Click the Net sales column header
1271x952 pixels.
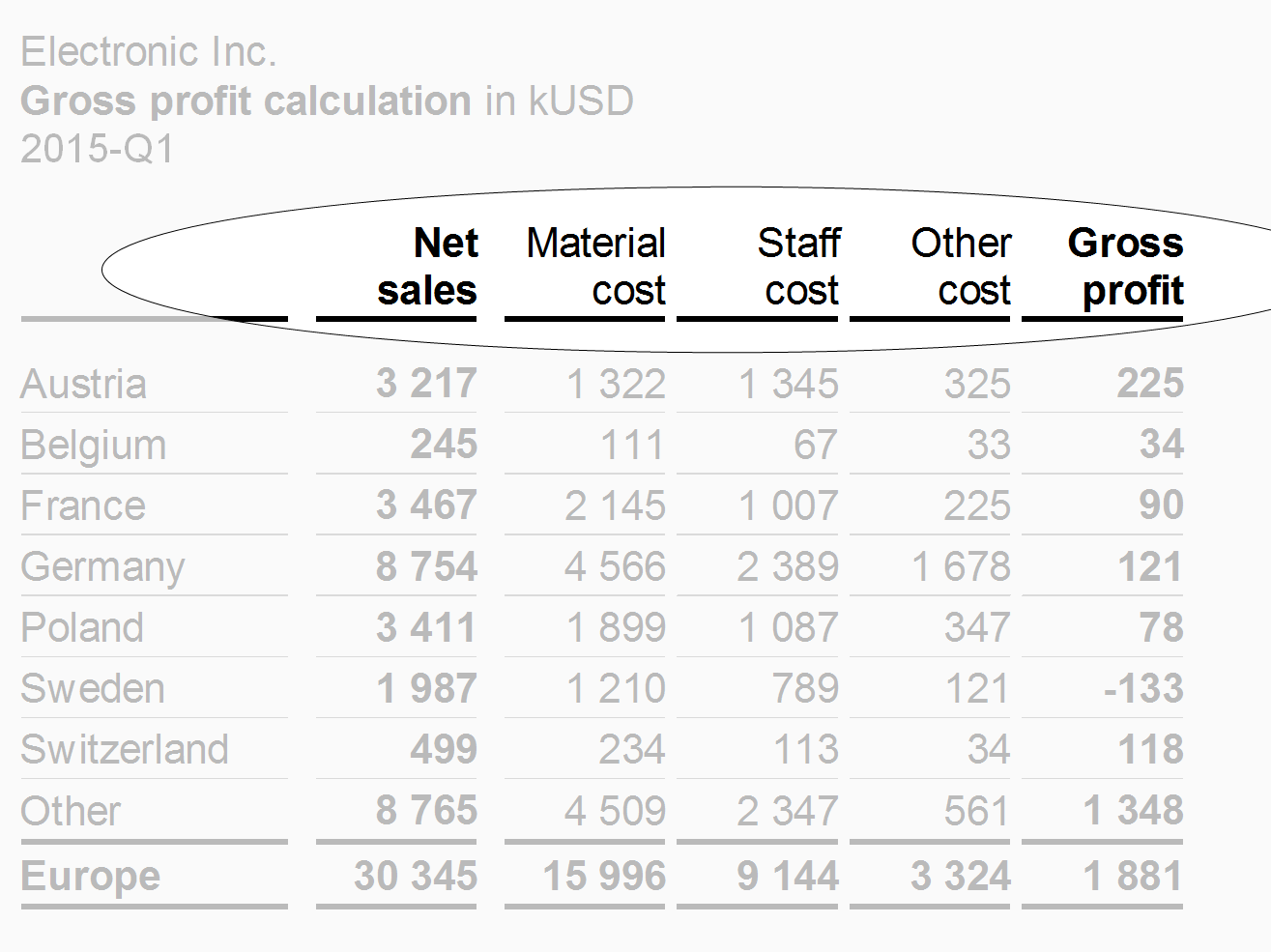[x=427, y=267]
